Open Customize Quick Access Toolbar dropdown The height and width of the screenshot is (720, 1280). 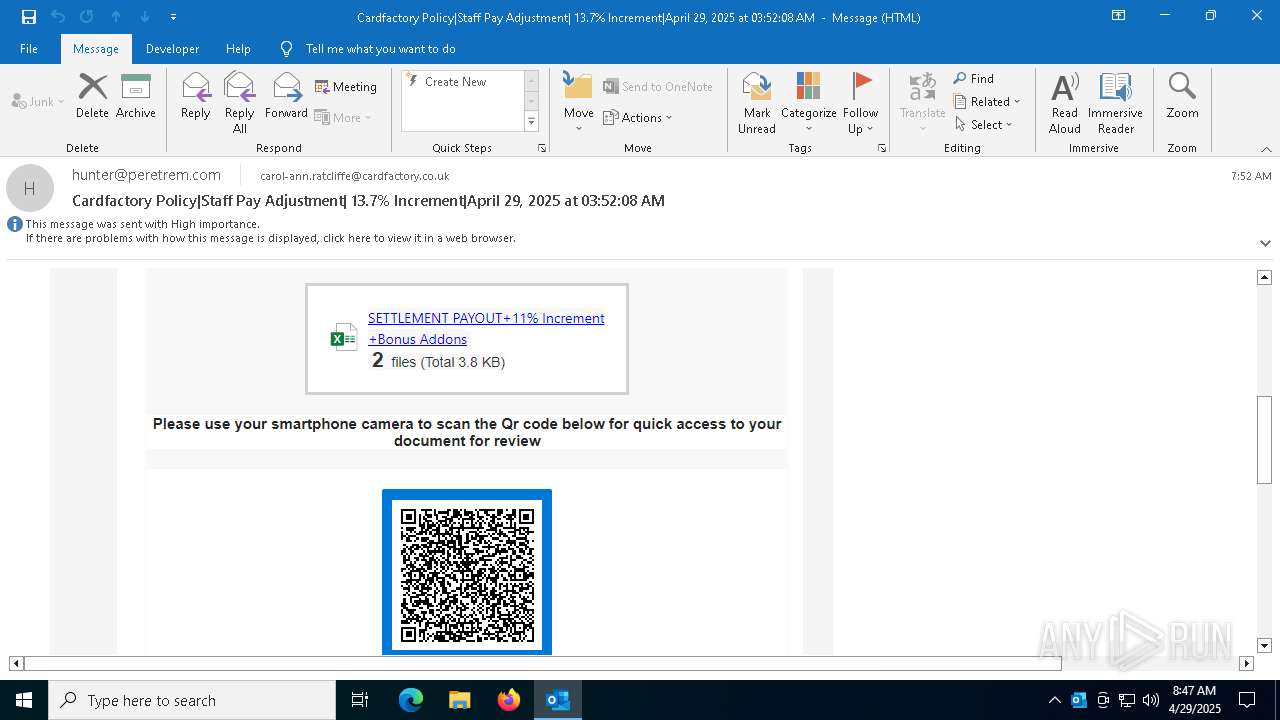[173, 17]
